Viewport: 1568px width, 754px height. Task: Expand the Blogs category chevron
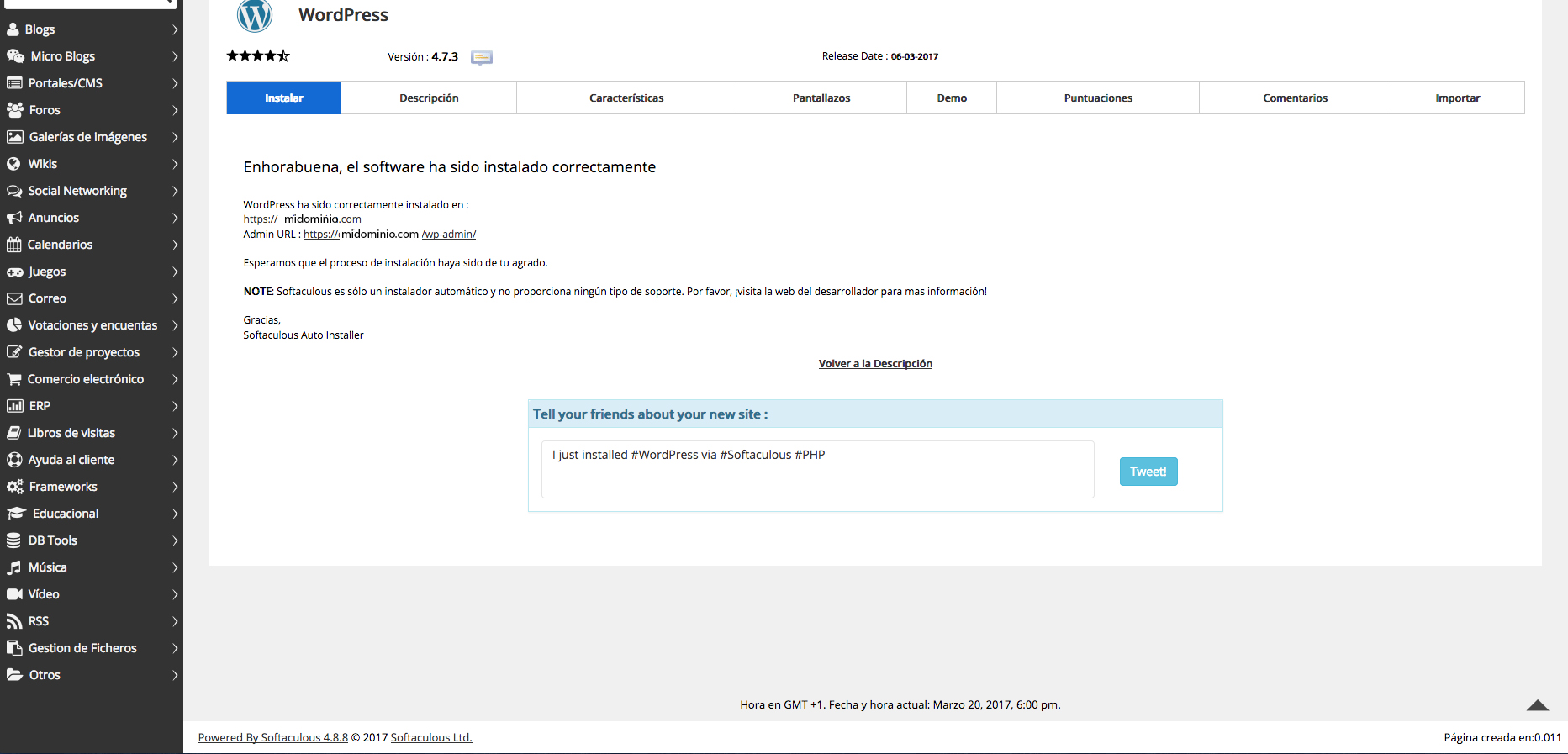pyautogui.click(x=175, y=29)
